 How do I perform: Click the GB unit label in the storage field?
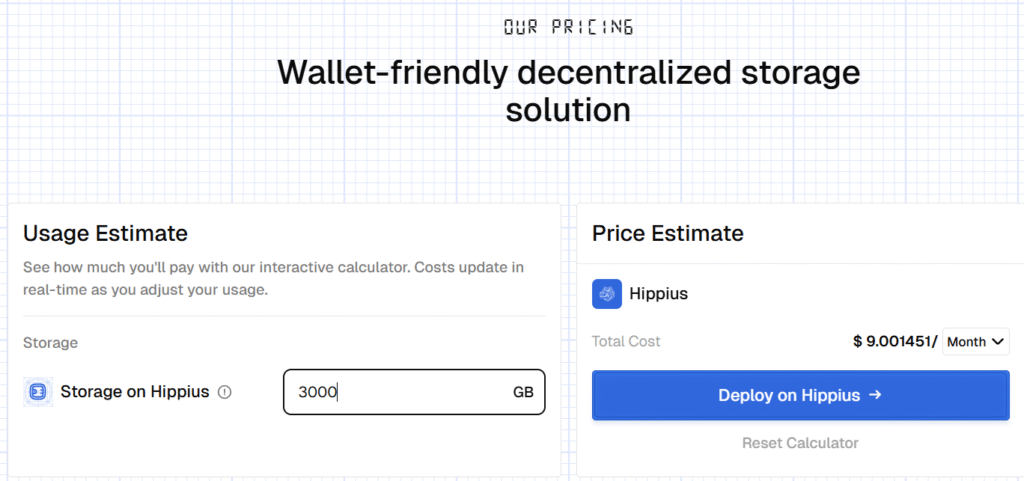[x=523, y=392]
